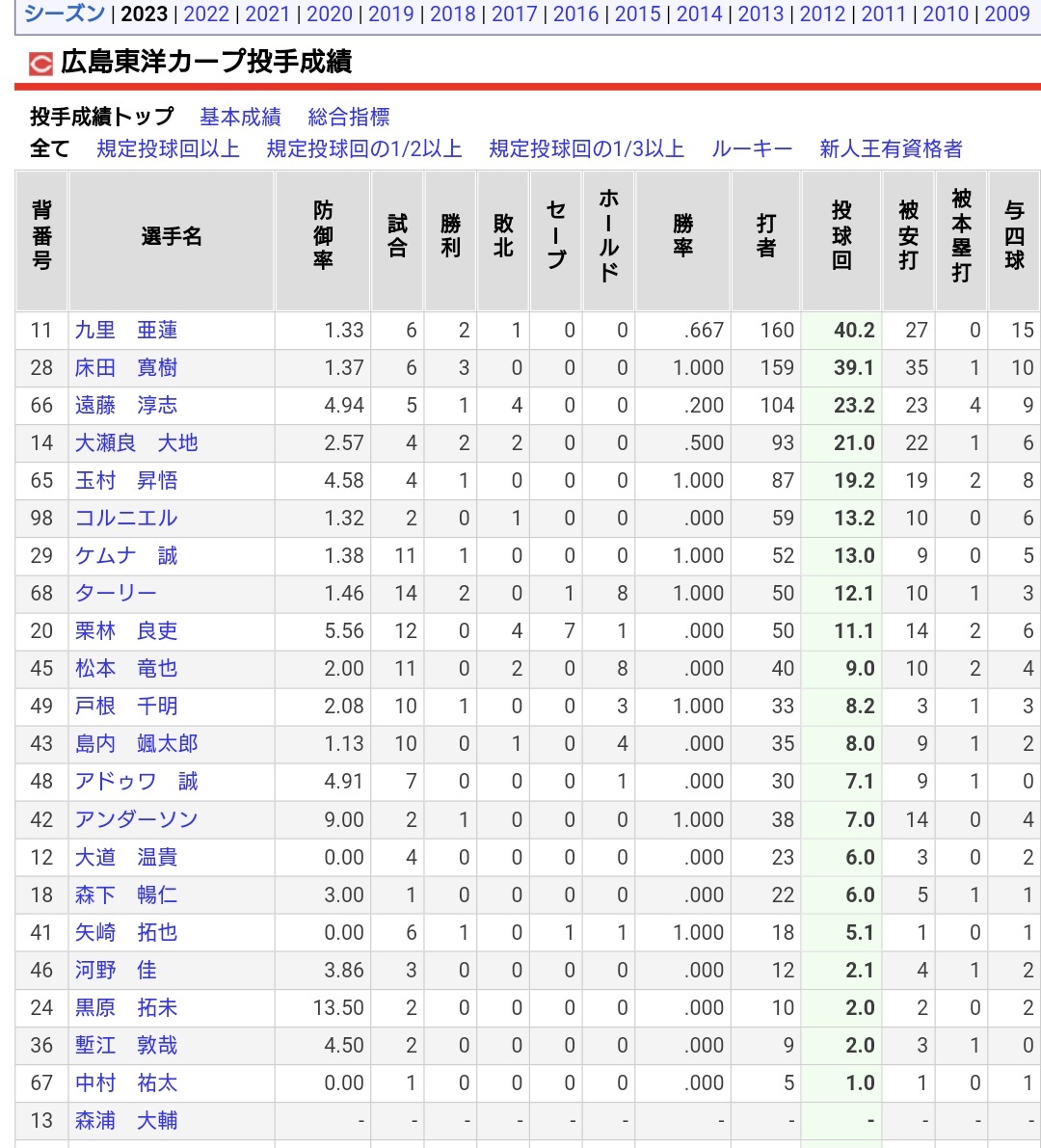Open player コルニエル
The height and width of the screenshot is (1148, 1041).
pos(126,518)
